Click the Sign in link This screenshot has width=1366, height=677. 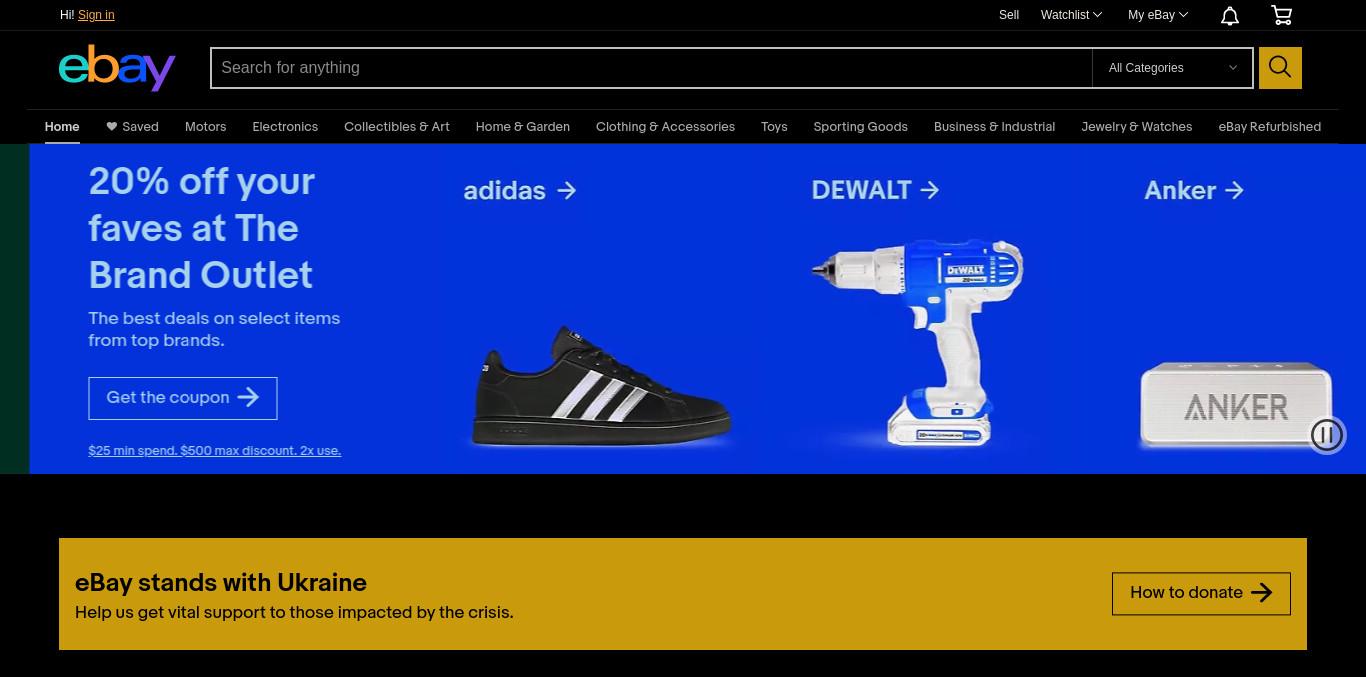(96, 15)
